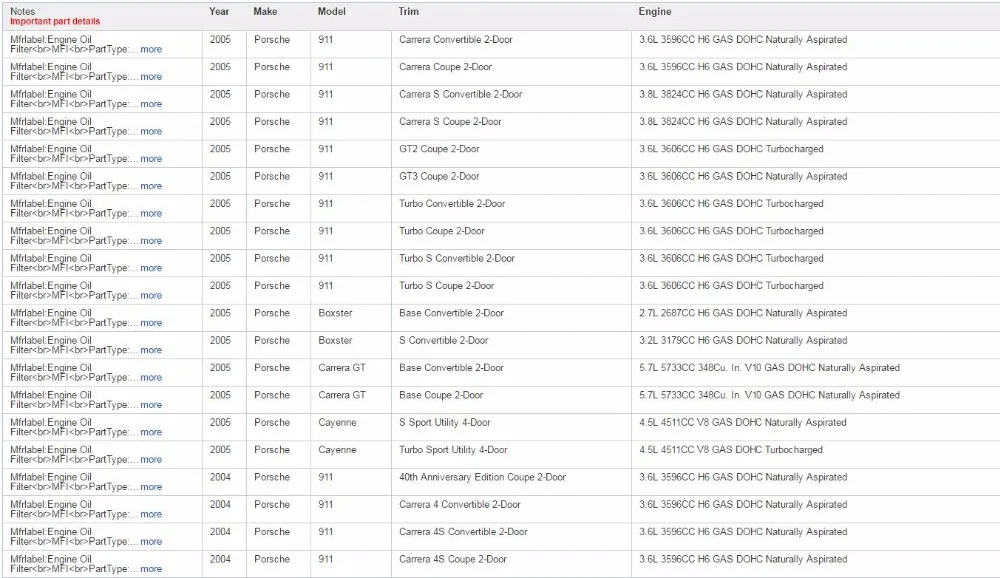
Task: Select 'S Convertible 2-Door' Boxster trim cell
Action: click(x=444, y=341)
